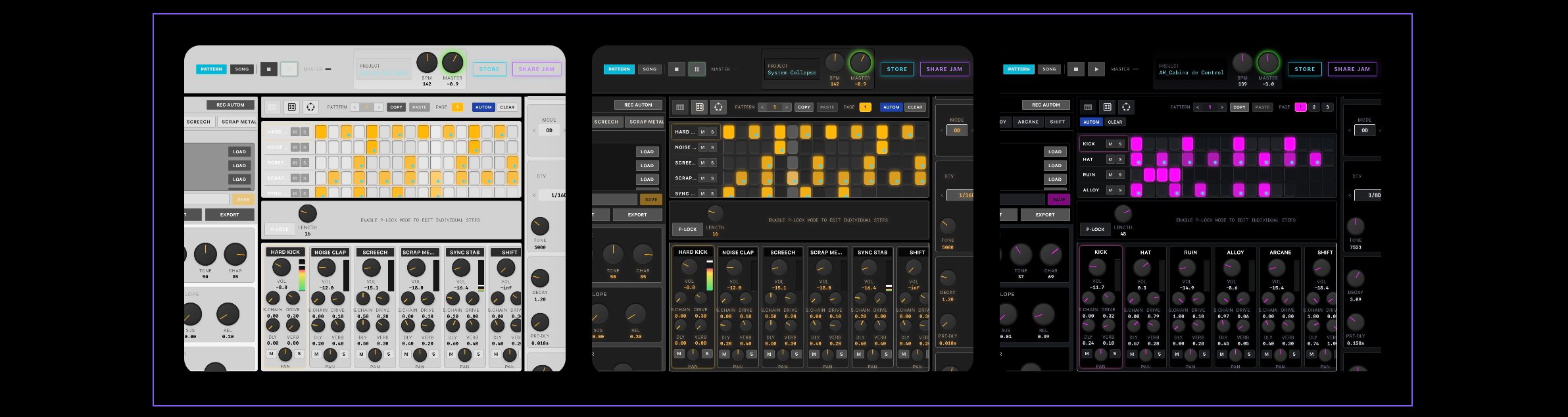Enable P-LOCK mode in magenta panel
This screenshot has width=1568, height=417.
(x=1095, y=230)
